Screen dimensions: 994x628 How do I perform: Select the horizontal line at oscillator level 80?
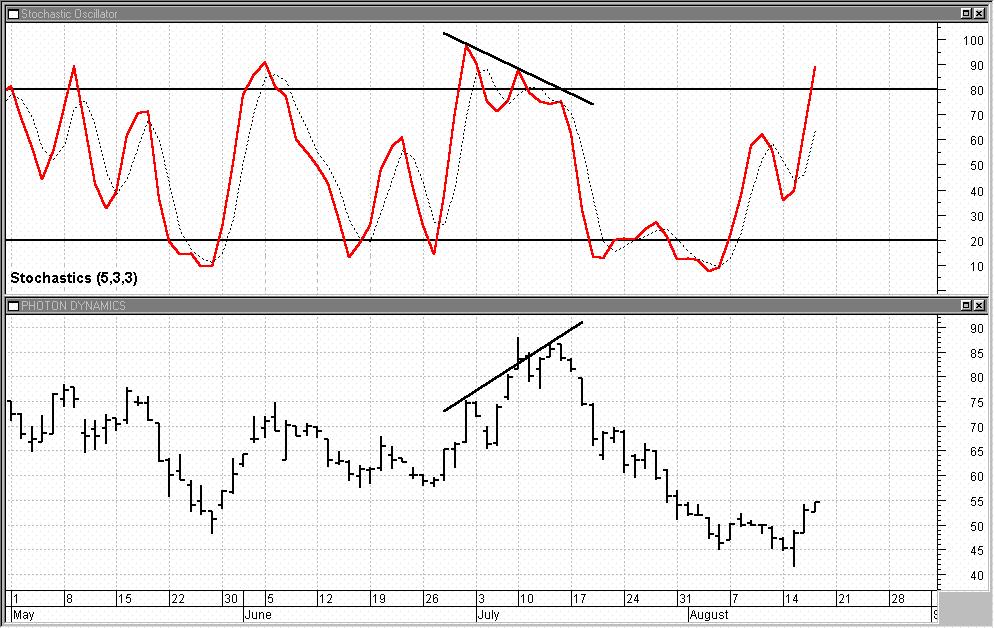471,89
